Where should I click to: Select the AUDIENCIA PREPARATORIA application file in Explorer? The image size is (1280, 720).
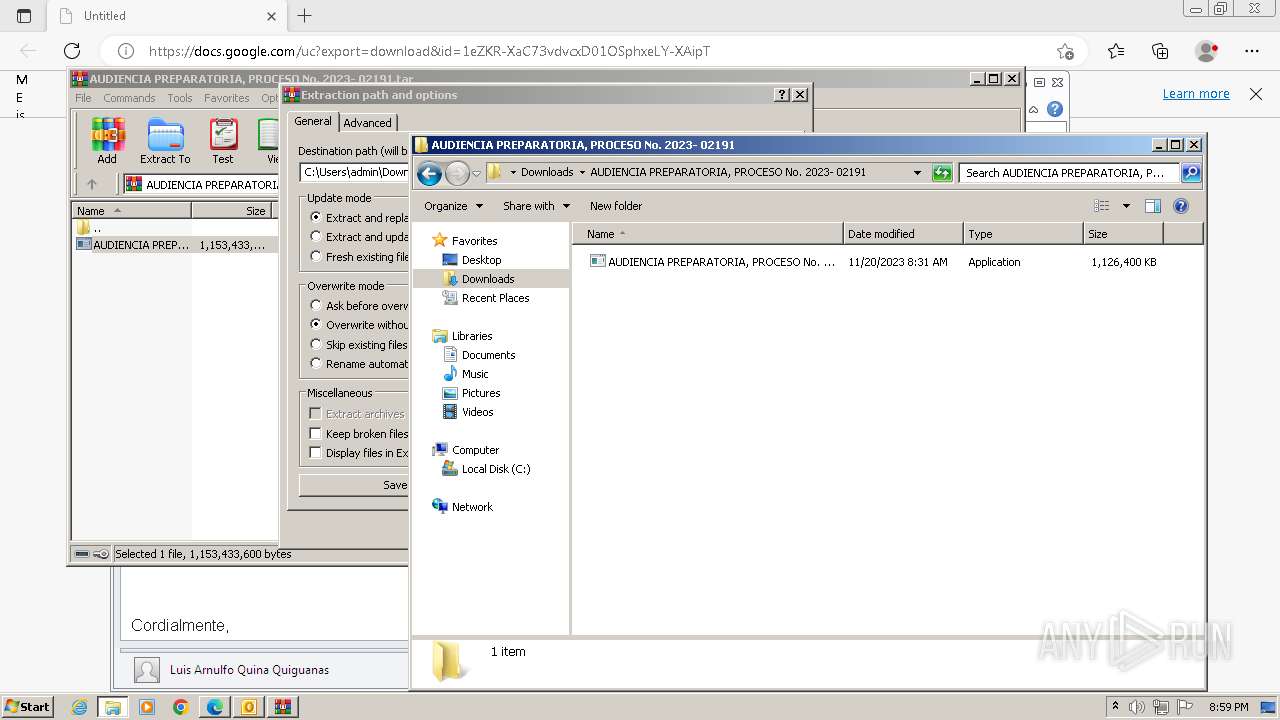tap(712, 262)
